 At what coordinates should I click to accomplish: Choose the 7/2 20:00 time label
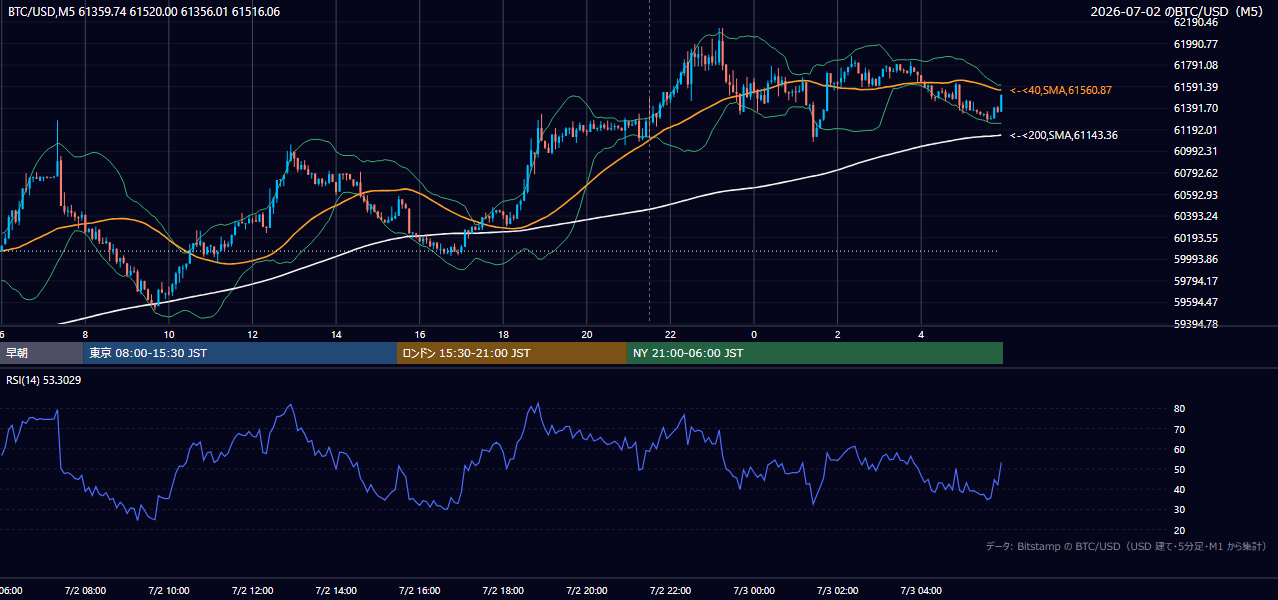click(x=587, y=591)
